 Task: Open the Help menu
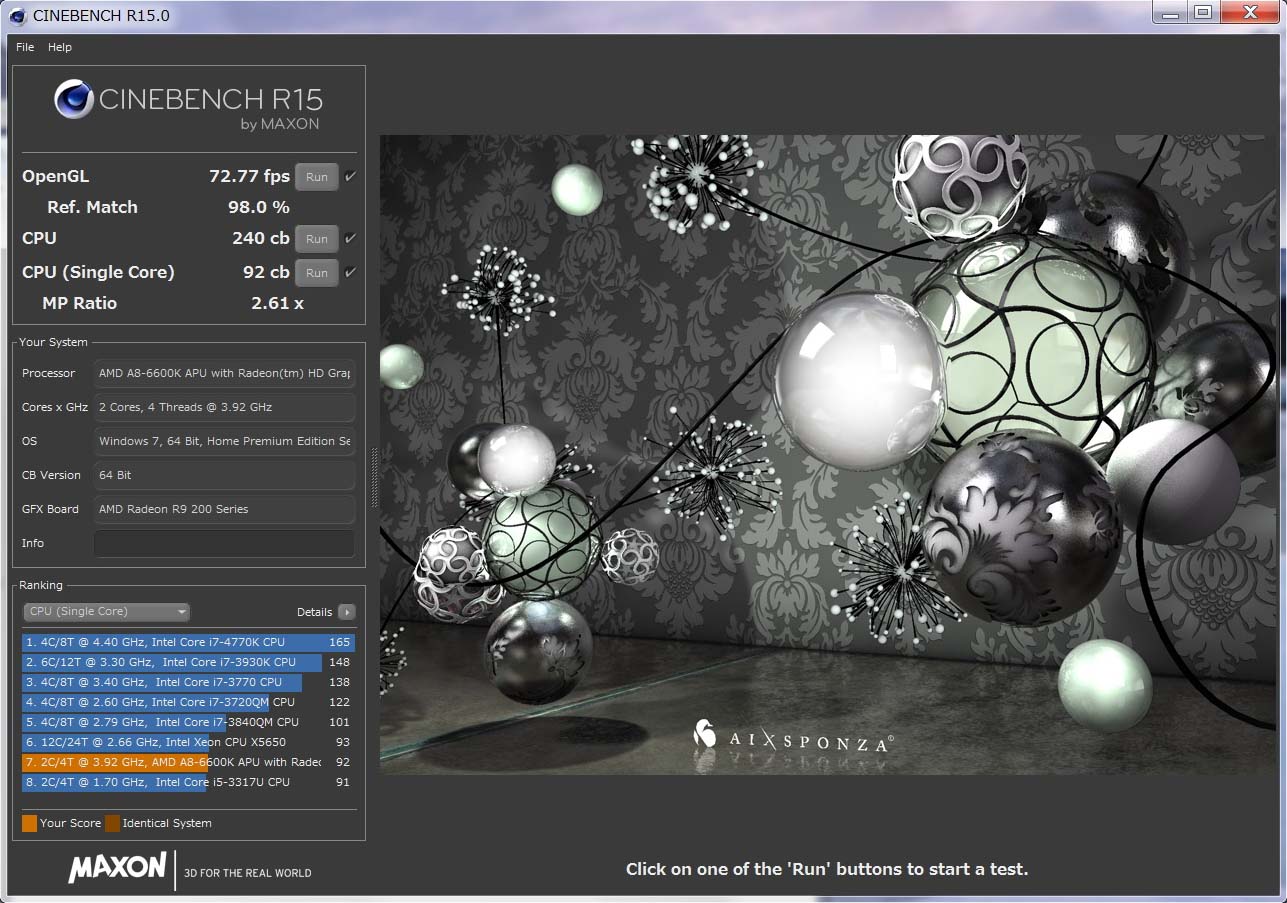click(60, 47)
